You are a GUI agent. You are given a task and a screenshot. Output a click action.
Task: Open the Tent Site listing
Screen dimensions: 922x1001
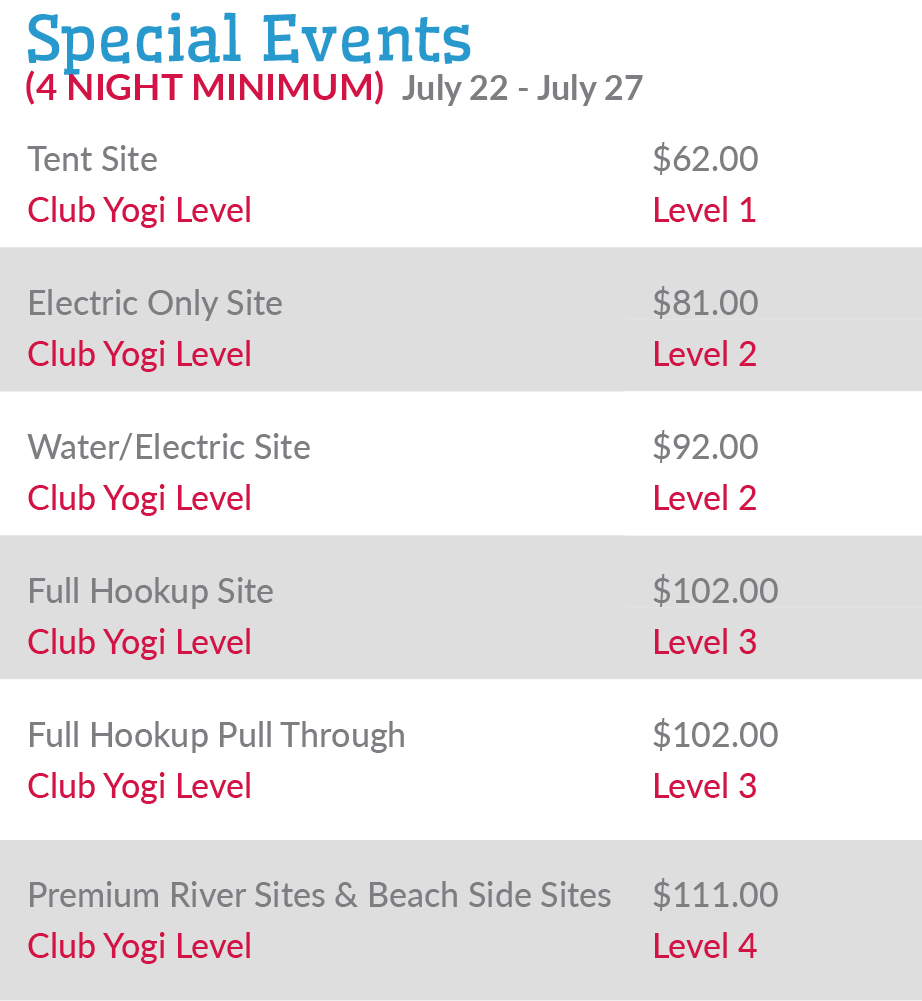pos(92,159)
